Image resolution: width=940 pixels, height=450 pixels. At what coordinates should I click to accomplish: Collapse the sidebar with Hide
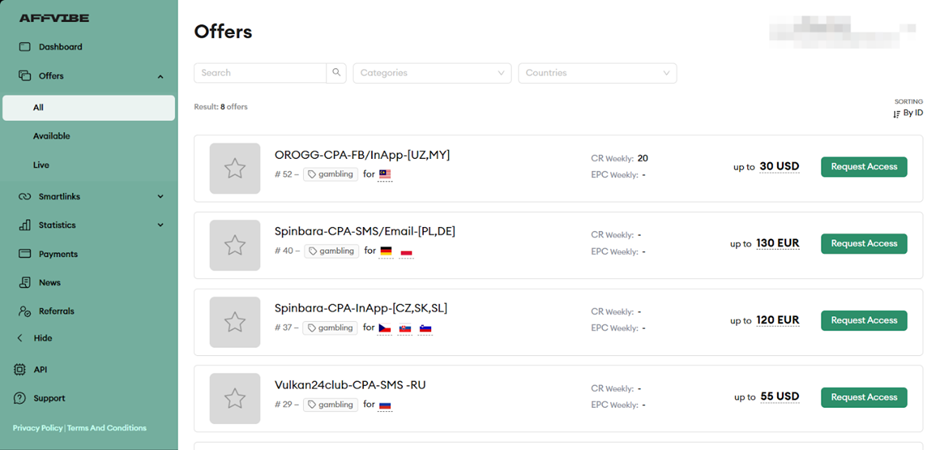coord(42,338)
